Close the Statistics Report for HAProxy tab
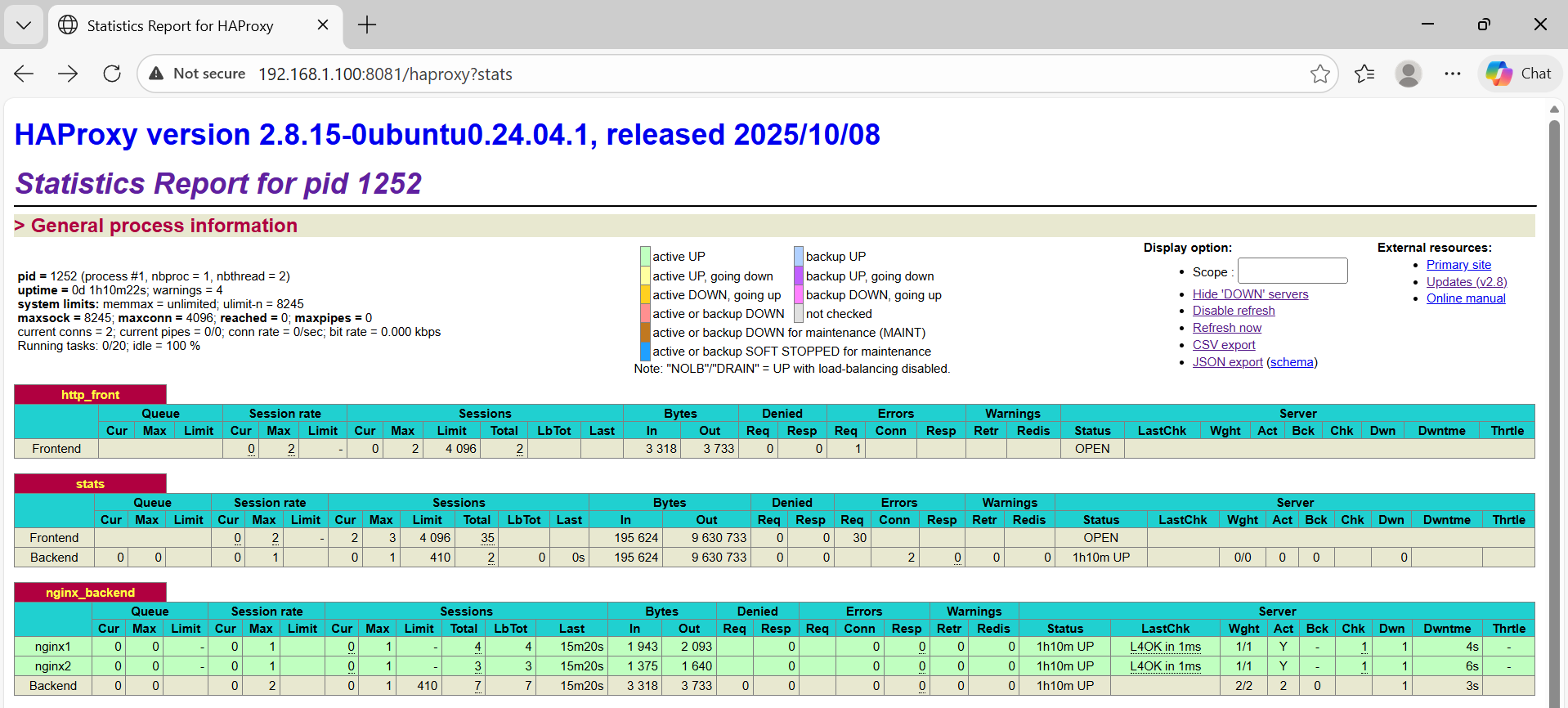1568x708 pixels. click(323, 25)
